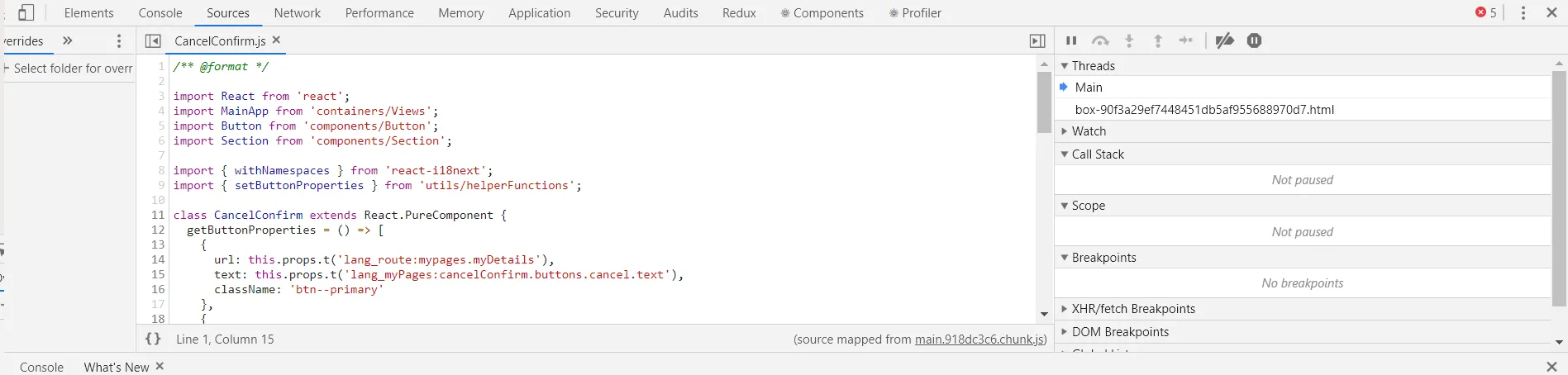Open the DevTools customize three-dot menu
The width and height of the screenshot is (1568, 375).
[1523, 13]
